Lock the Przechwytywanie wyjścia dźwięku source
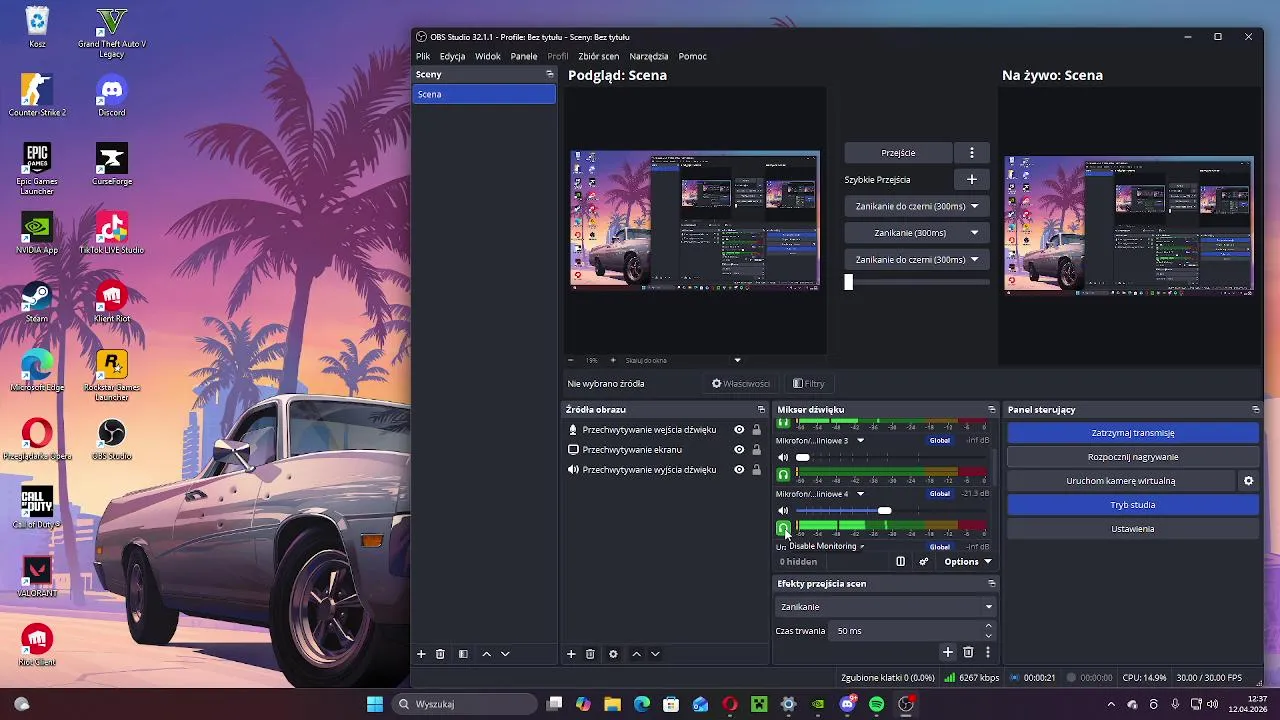Image resolution: width=1280 pixels, height=720 pixels. point(756,470)
